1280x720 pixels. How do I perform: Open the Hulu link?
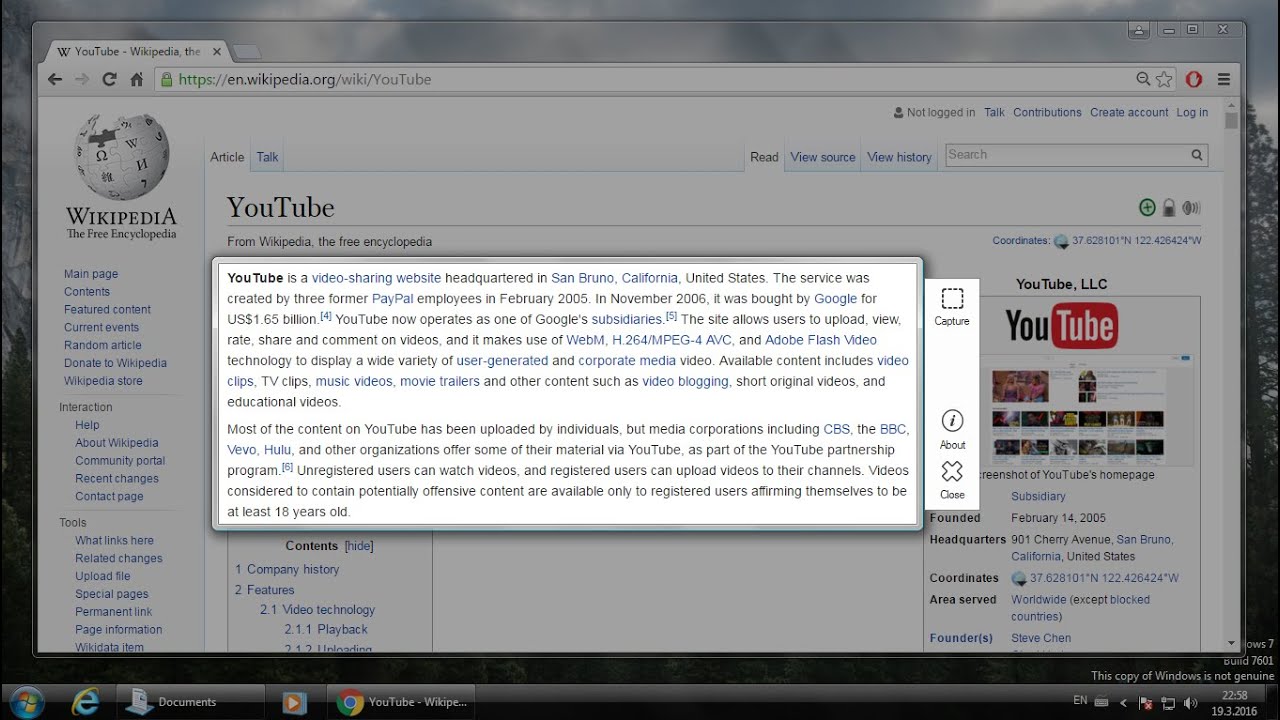277,450
